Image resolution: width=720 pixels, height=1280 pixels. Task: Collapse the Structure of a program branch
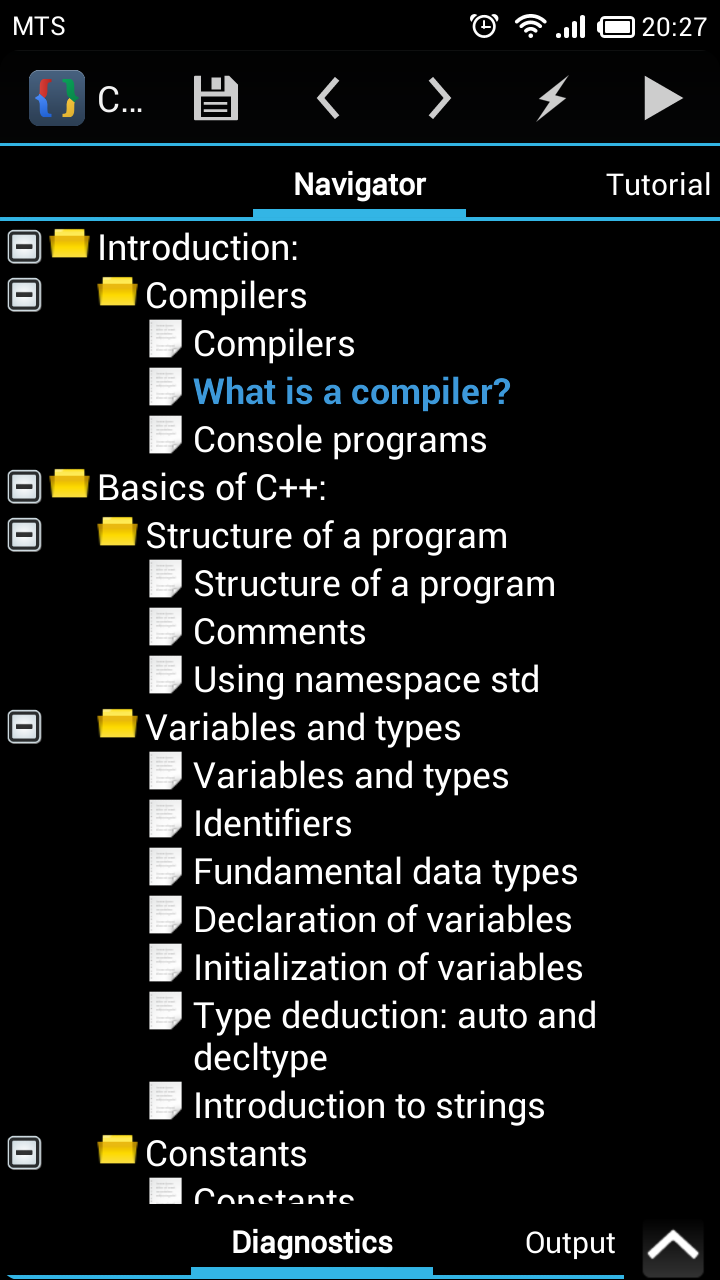point(24,534)
